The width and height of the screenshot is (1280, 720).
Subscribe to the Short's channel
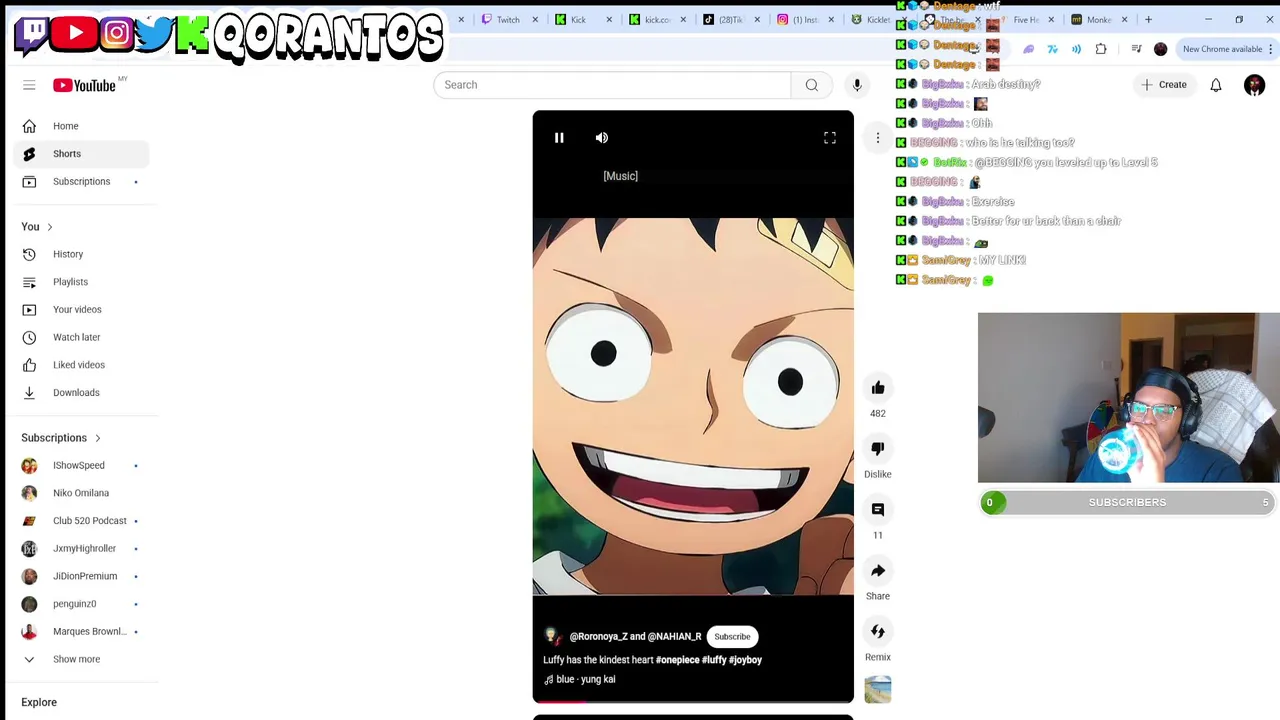732,636
